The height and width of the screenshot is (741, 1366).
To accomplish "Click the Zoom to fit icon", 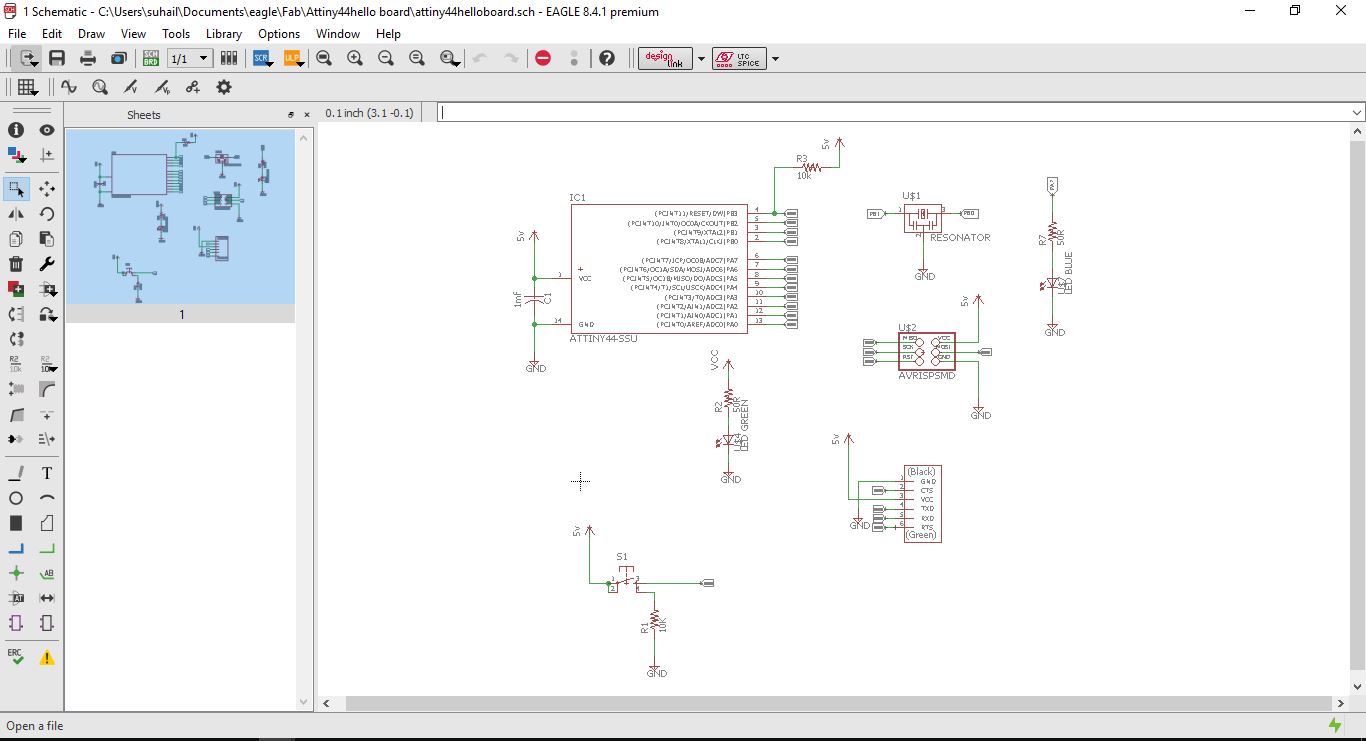I will click(324, 58).
